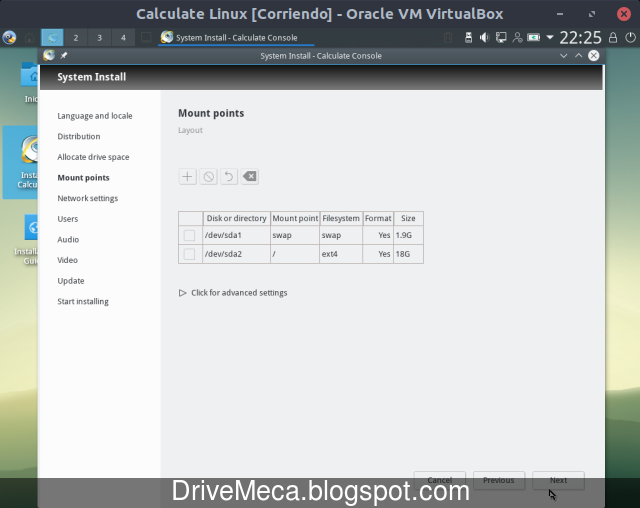Close the System Install console window
The width and height of the screenshot is (640, 508).
click(594, 55)
